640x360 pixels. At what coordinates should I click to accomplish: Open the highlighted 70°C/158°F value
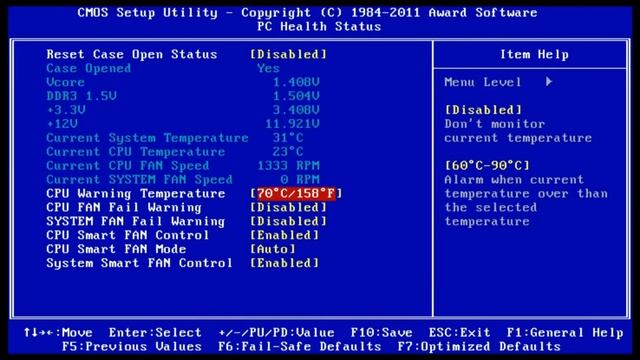pyautogui.click(x=296, y=193)
